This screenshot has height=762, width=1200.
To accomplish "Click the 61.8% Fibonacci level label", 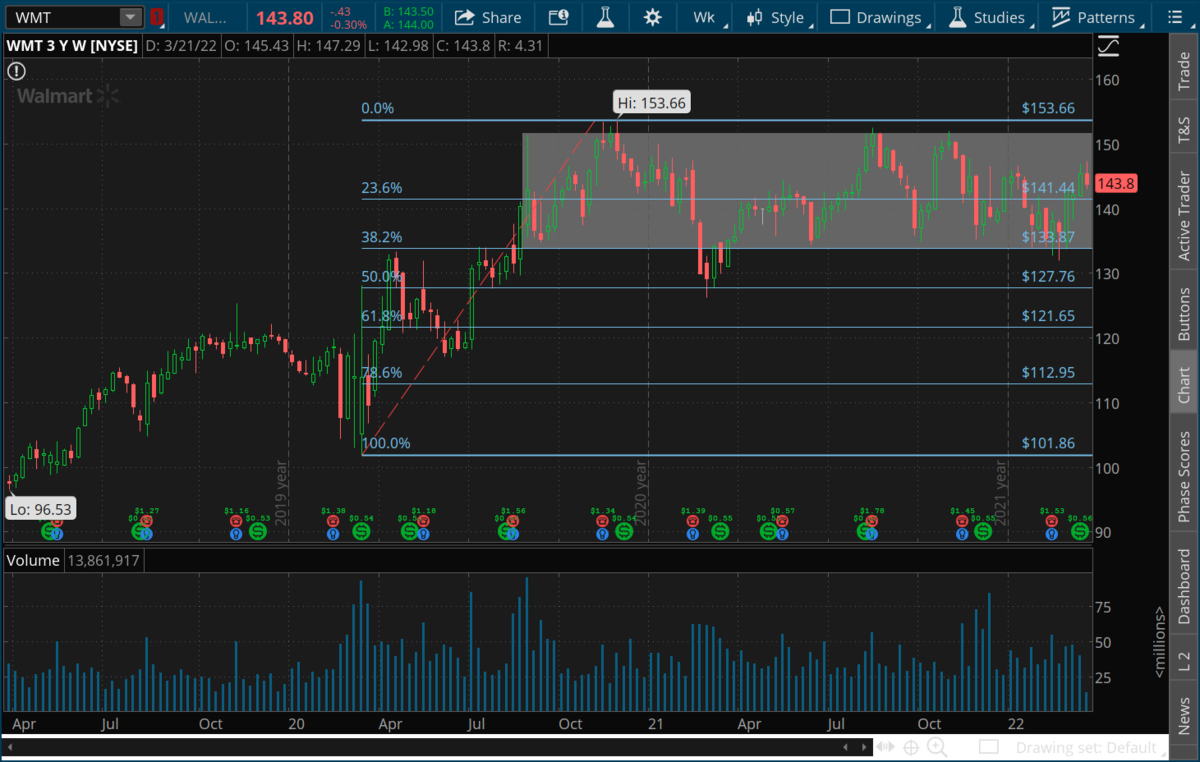I will [x=382, y=316].
